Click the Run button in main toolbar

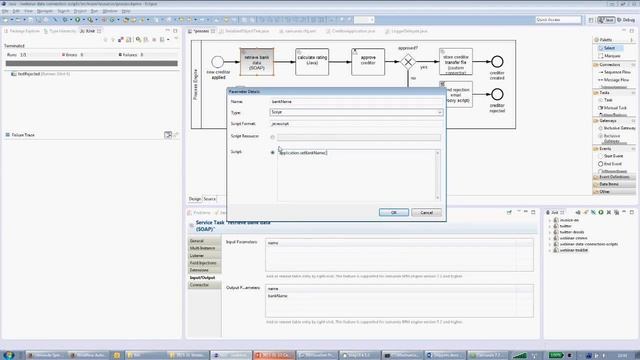77,20
